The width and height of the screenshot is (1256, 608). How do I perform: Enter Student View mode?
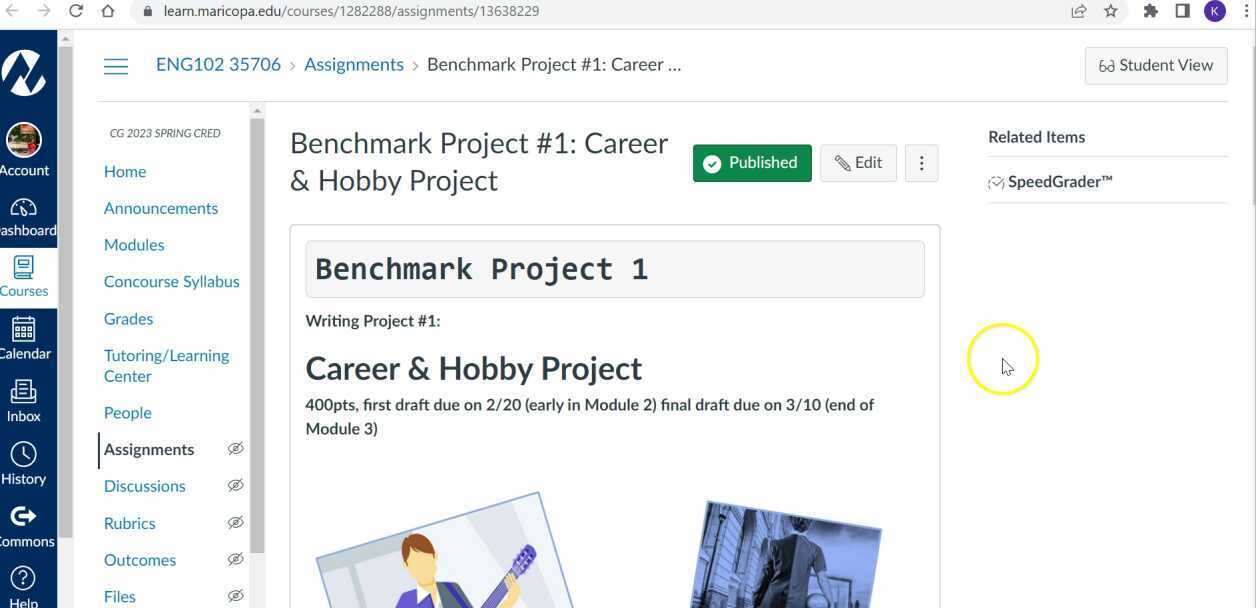(x=1155, y=65)
